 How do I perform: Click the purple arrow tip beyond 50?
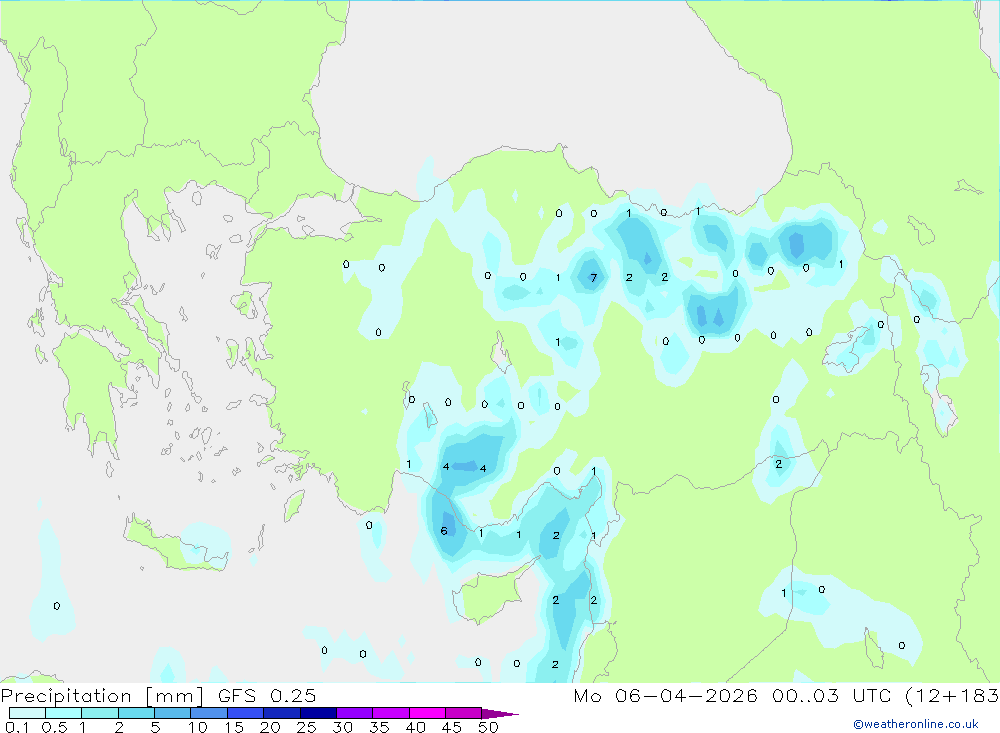click(x=500, y=713)
